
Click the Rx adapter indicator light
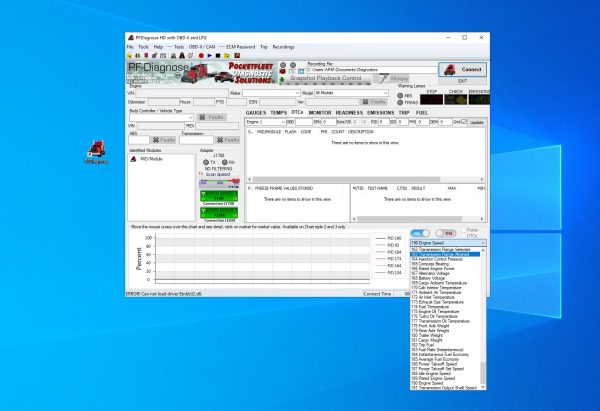pos(225,162)
